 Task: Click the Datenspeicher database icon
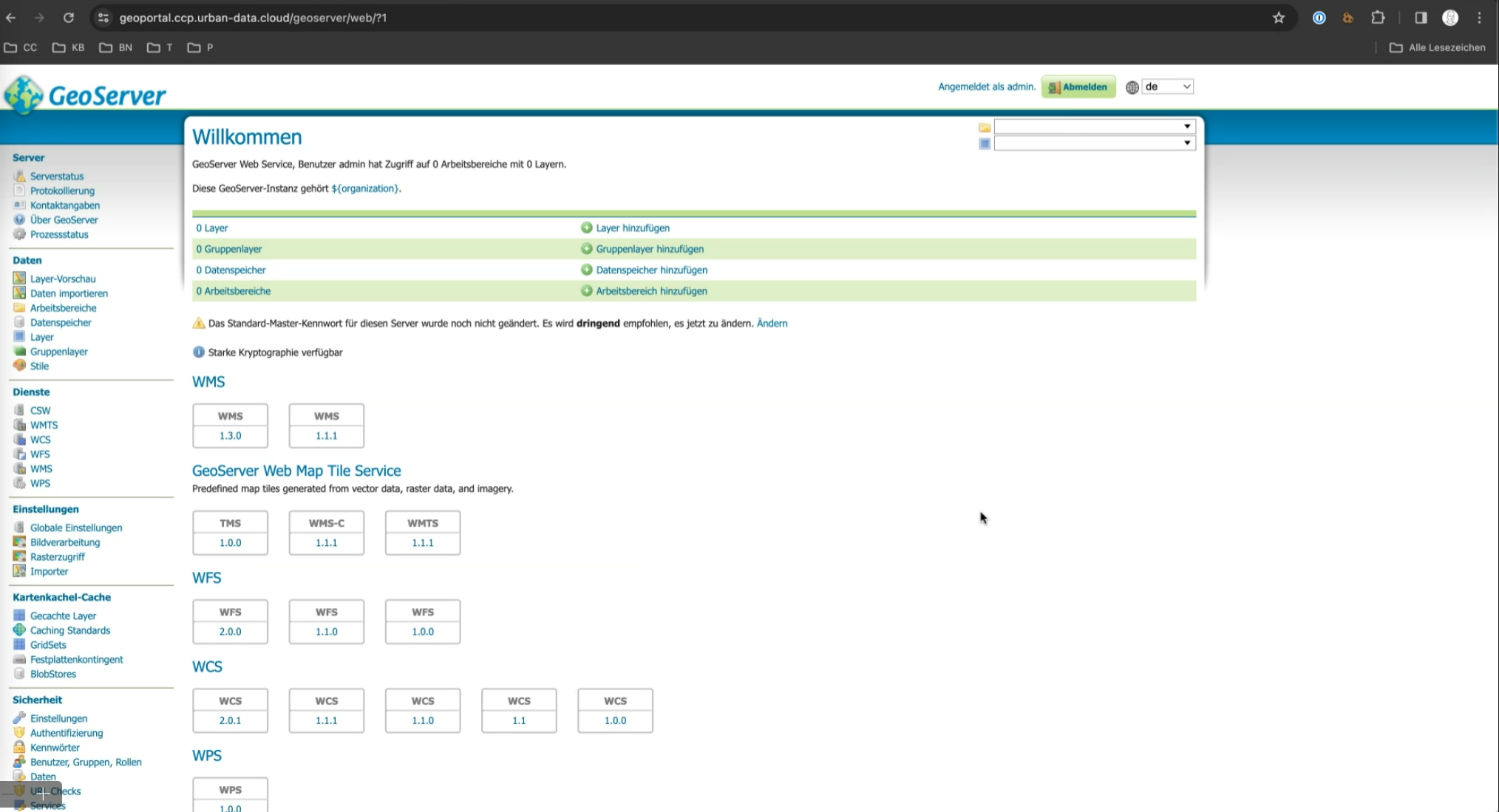(19, 322)
